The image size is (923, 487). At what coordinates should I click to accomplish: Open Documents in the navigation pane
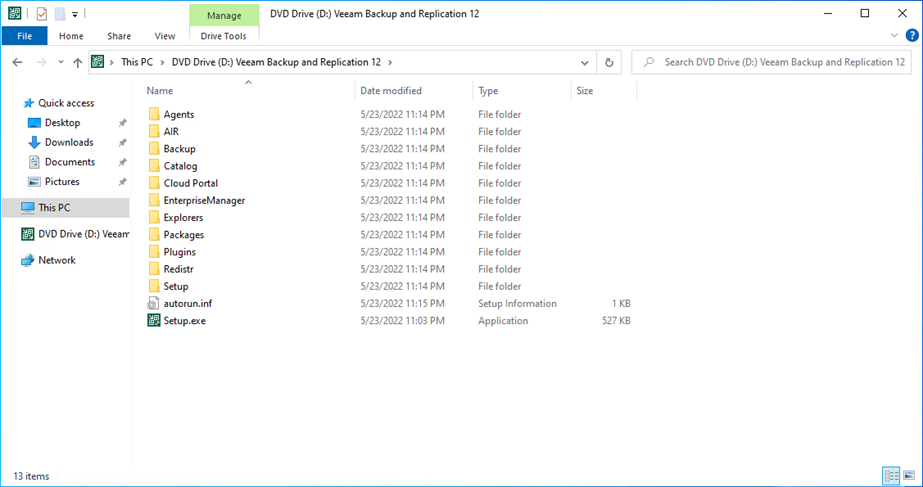pyautogui.click(x=69, y=161)
